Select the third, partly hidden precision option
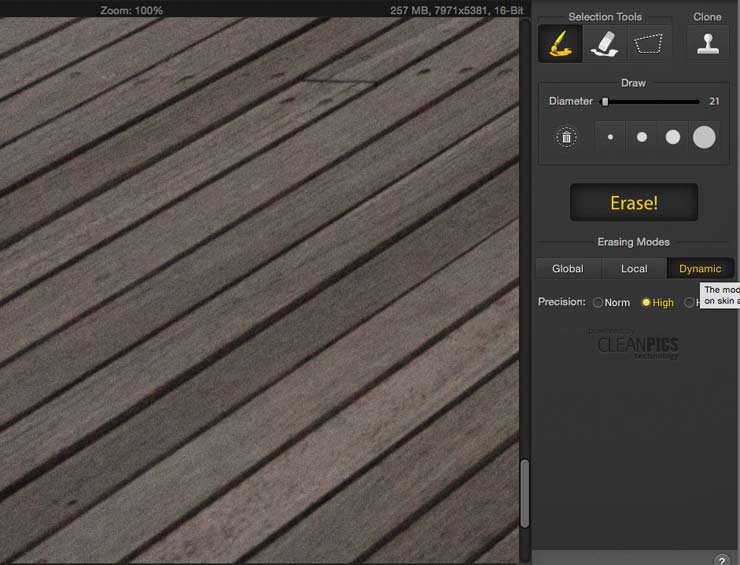Screen dimensions: 740x565 pos(690,303)
